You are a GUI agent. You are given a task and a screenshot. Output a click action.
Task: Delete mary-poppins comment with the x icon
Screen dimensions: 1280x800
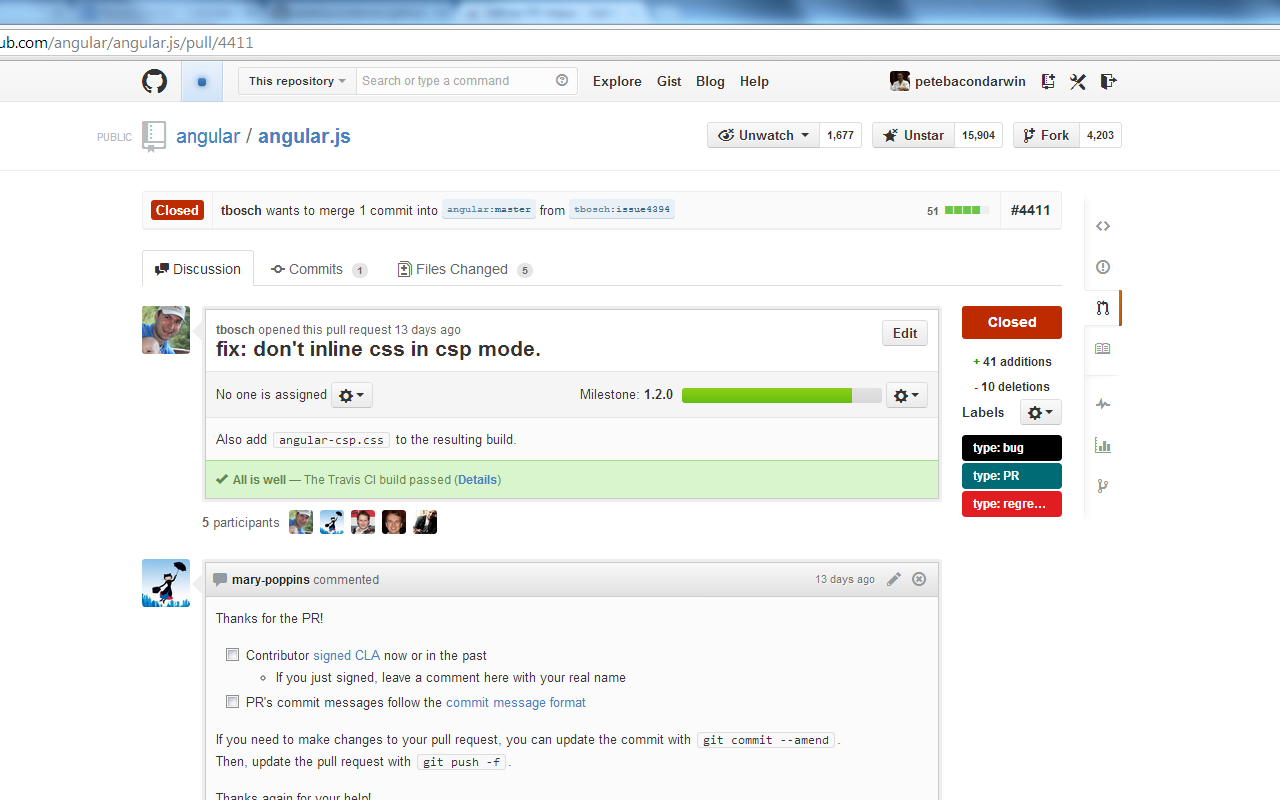point(919,579)
